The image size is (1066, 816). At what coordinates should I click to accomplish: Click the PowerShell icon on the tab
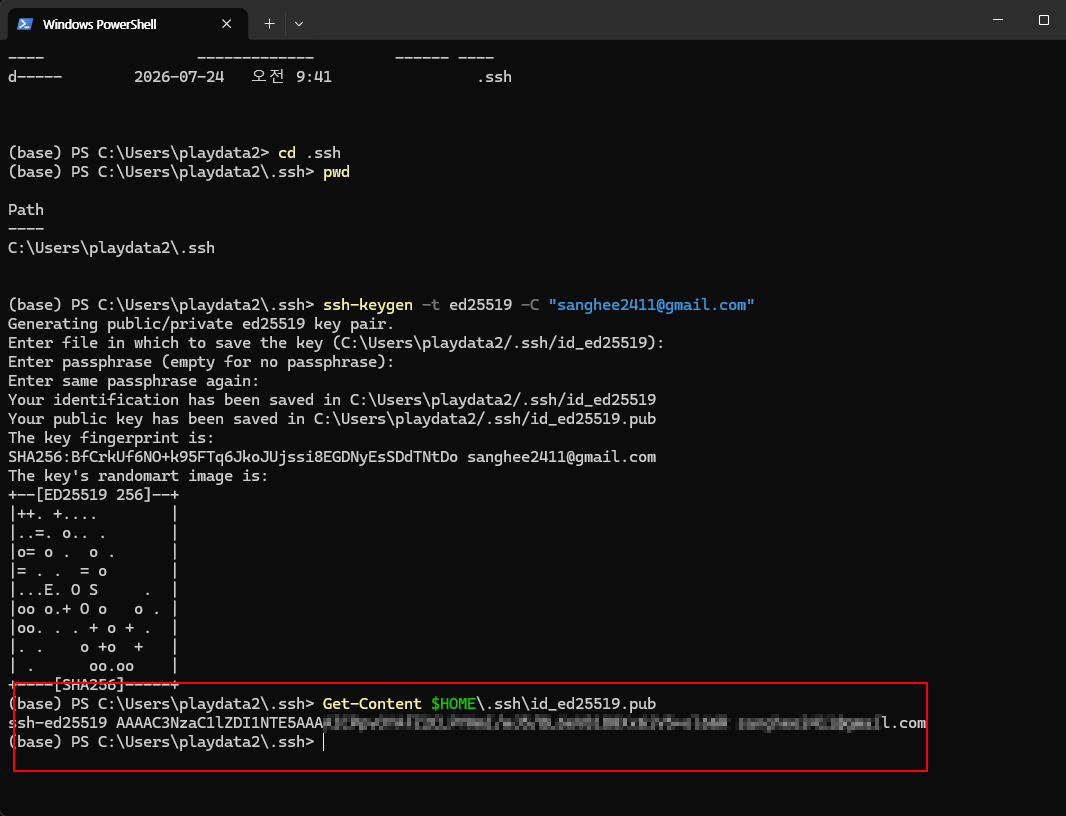coord(25,24)
